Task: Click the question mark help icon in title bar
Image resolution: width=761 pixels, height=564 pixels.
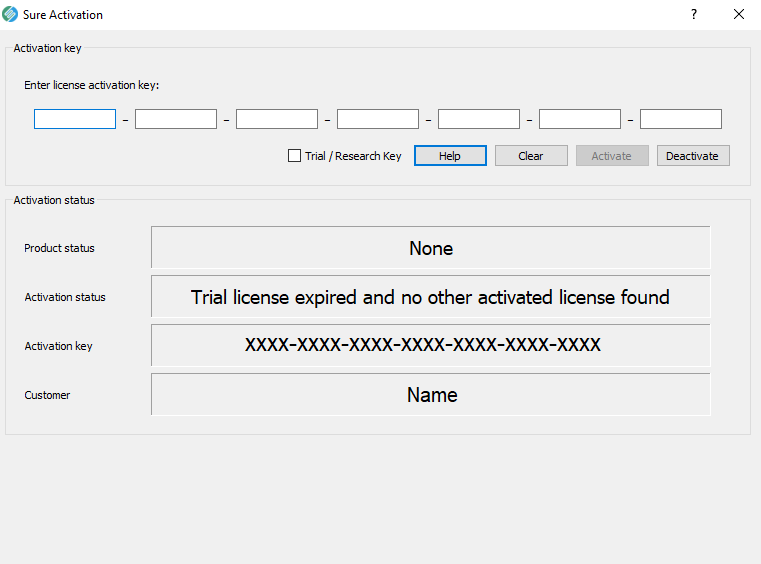Action: click(694, 14)
